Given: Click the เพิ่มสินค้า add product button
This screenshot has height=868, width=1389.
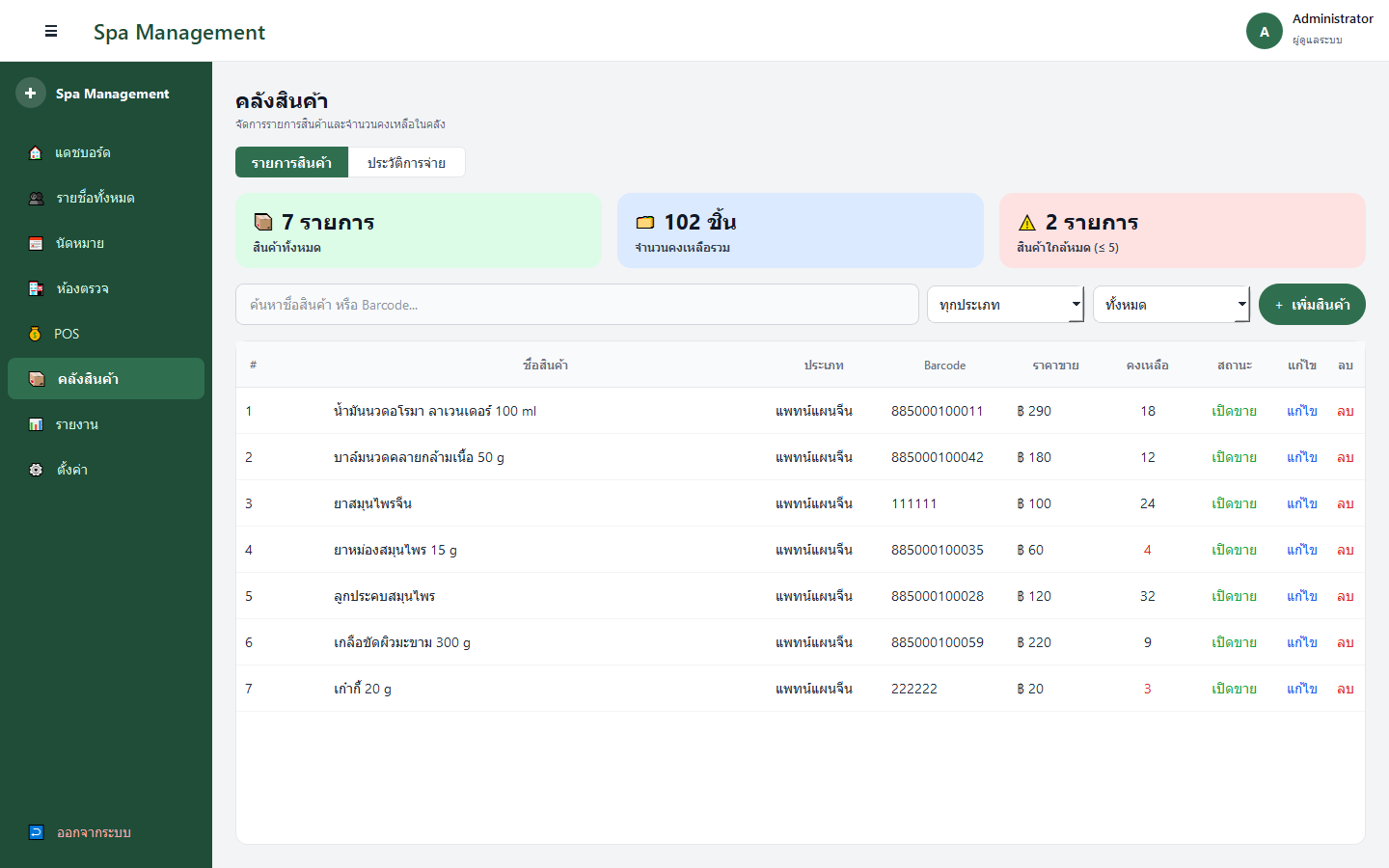Looking at the screenshot, I should tap(1312, 304).
